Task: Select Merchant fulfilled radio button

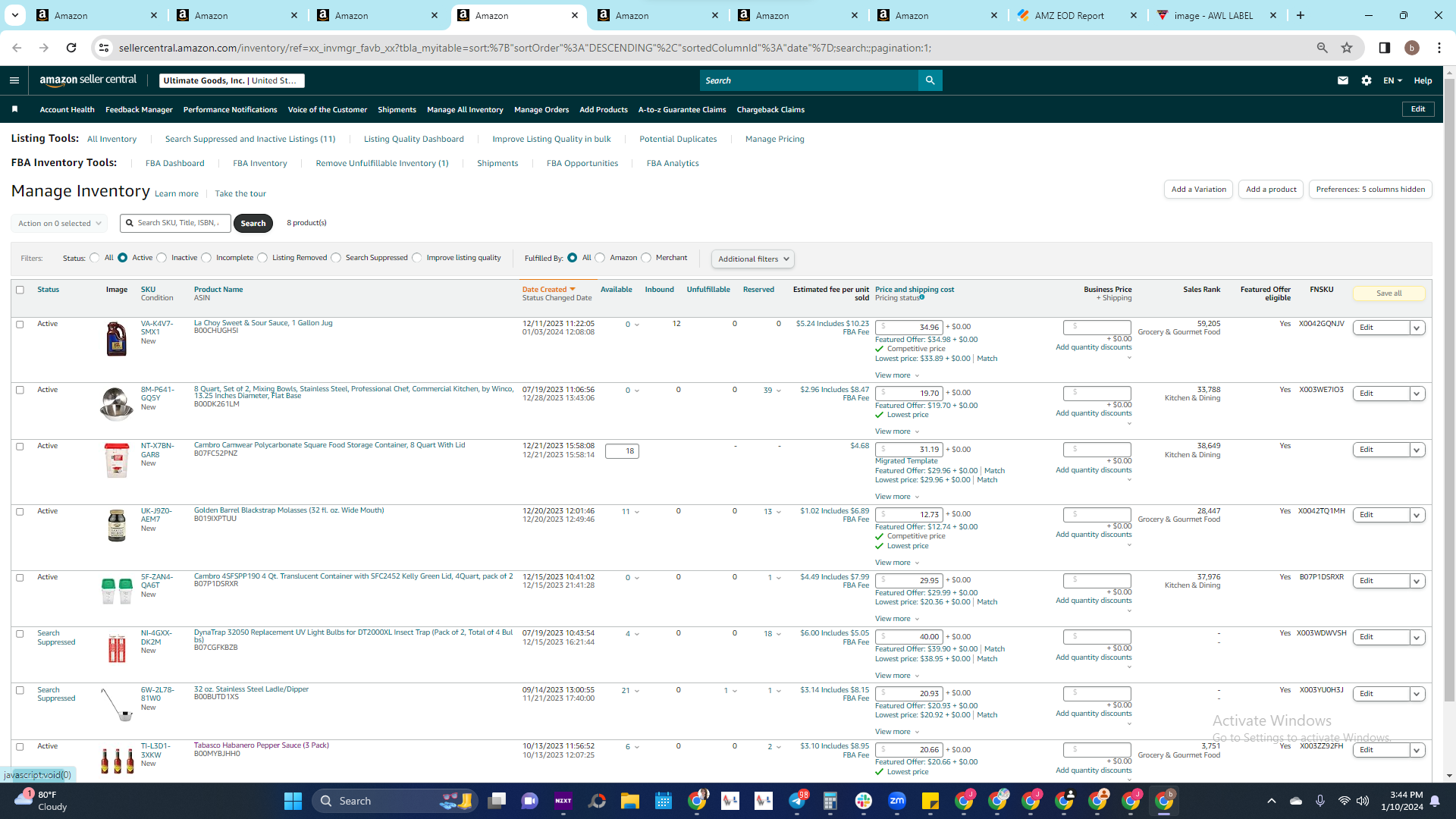Action: [646, 258]
